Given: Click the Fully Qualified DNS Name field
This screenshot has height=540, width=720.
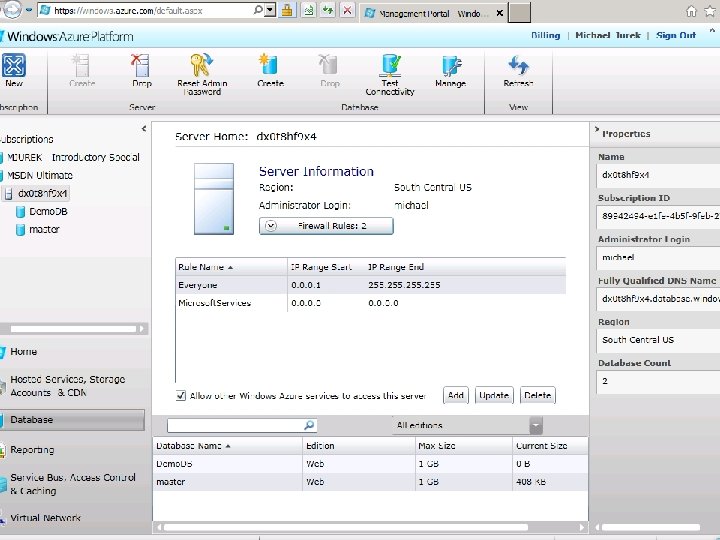Looking at the screenshot, I should 658,298.
